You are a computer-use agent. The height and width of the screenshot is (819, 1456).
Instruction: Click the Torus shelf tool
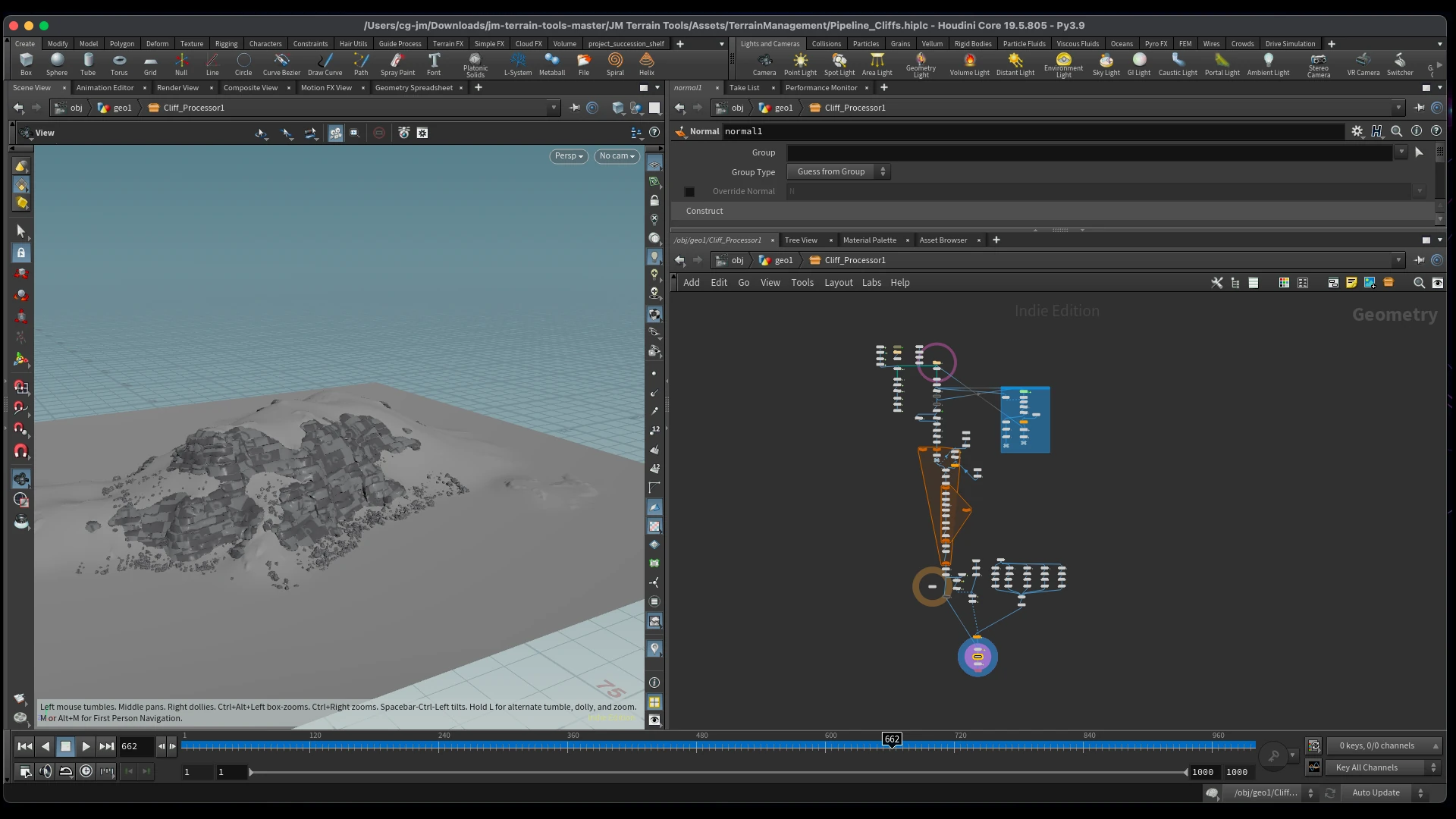click(x=119, y=64)
